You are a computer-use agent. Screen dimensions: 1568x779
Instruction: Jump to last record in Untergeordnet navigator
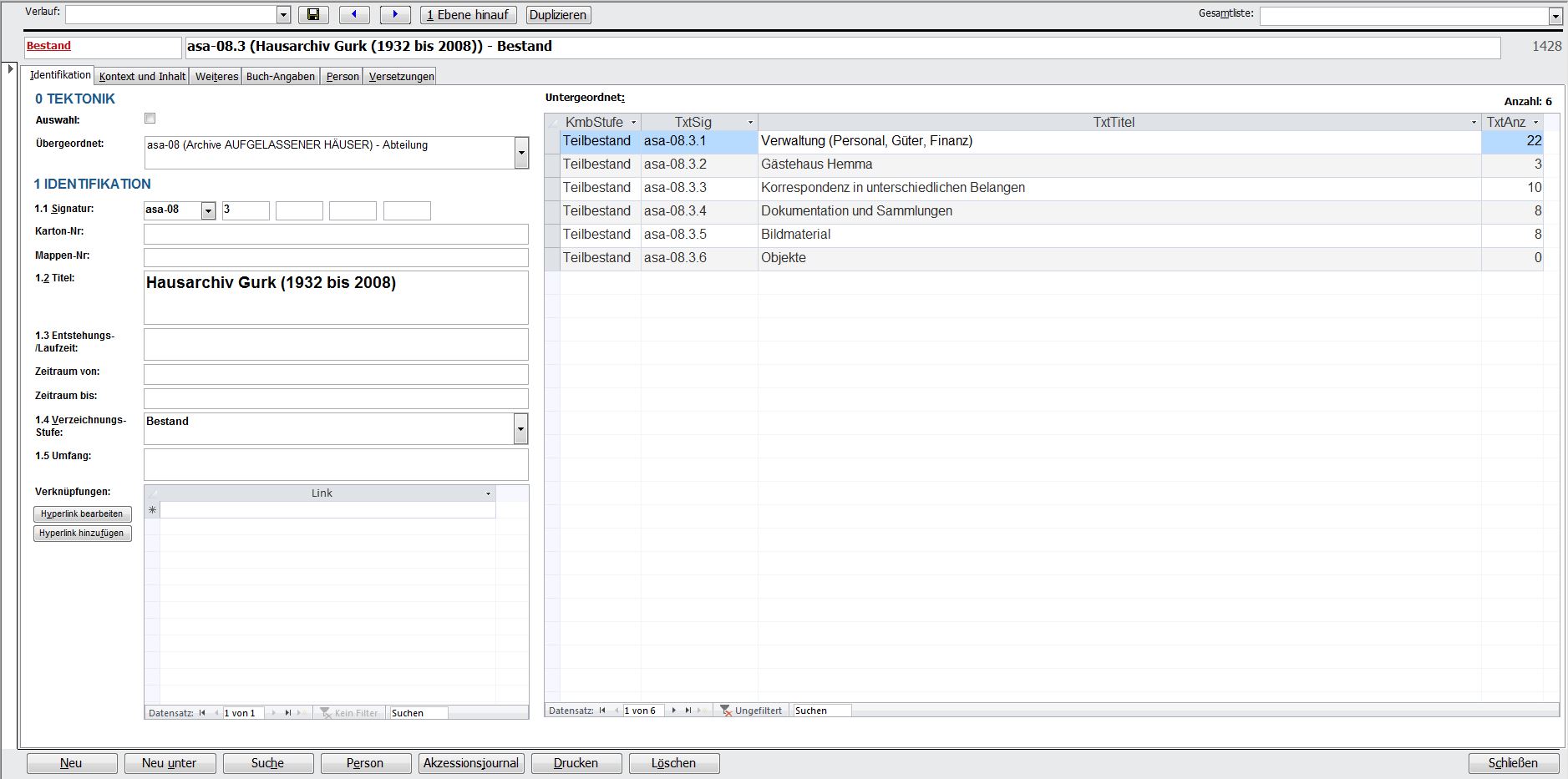point(688,711)
